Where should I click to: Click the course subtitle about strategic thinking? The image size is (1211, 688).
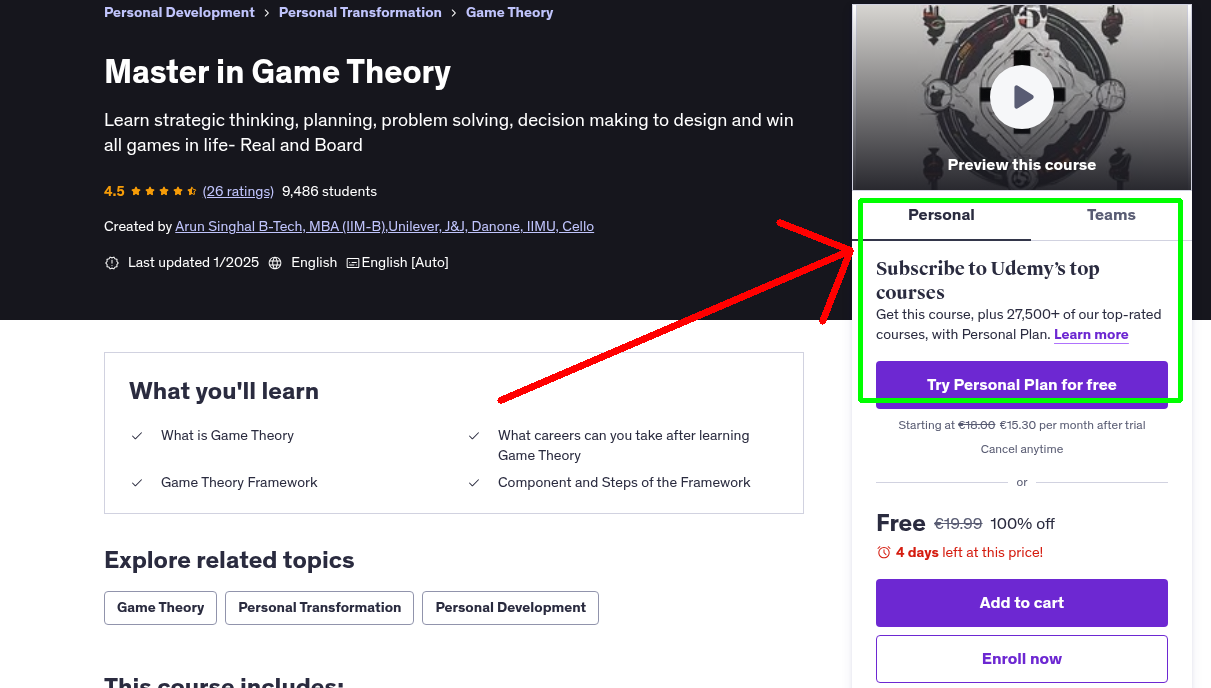[x=449, y=132]
